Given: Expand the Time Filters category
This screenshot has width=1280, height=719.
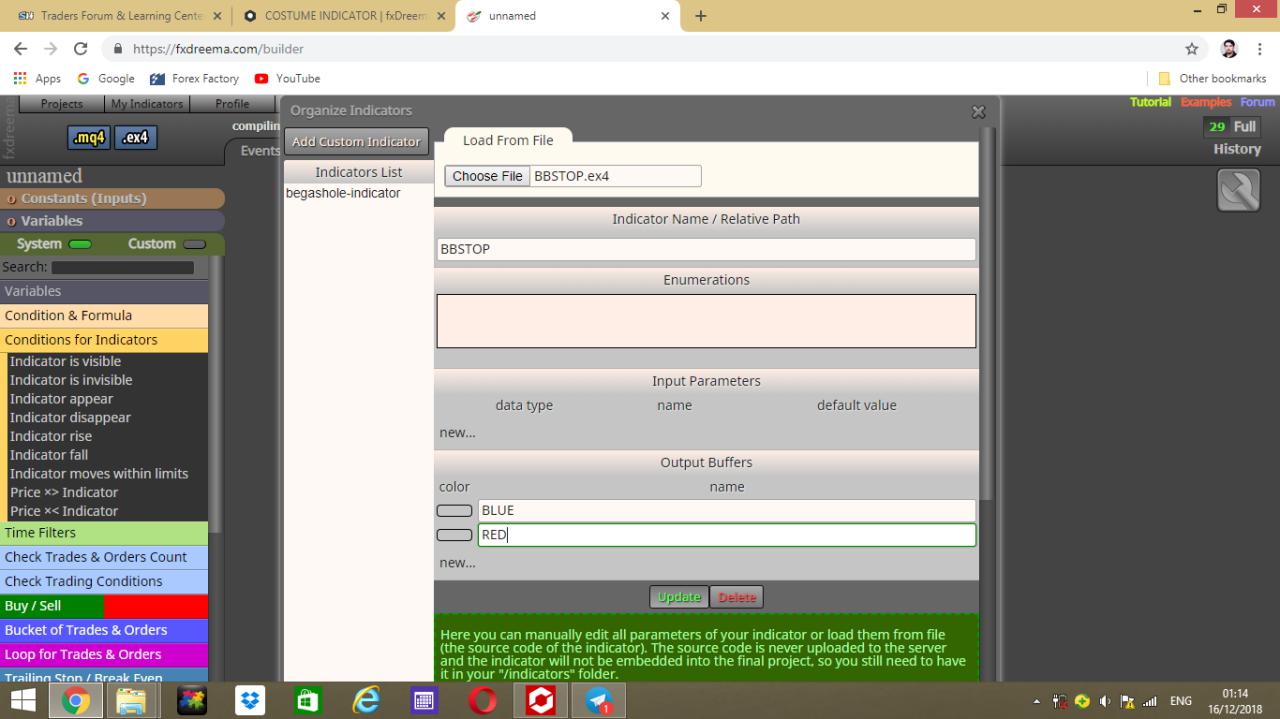Looking at the screenshot, I should click(104, 533).
